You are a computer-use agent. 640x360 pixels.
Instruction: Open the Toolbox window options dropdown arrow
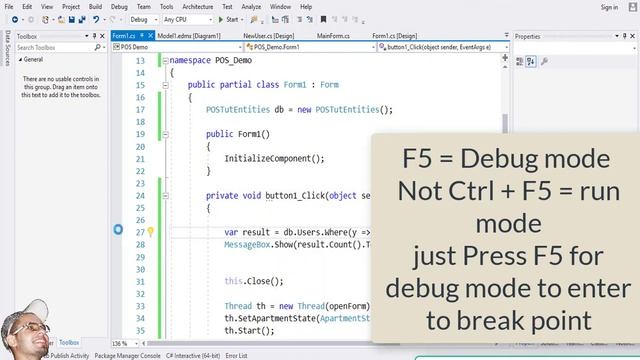click(x=87, y=36)
